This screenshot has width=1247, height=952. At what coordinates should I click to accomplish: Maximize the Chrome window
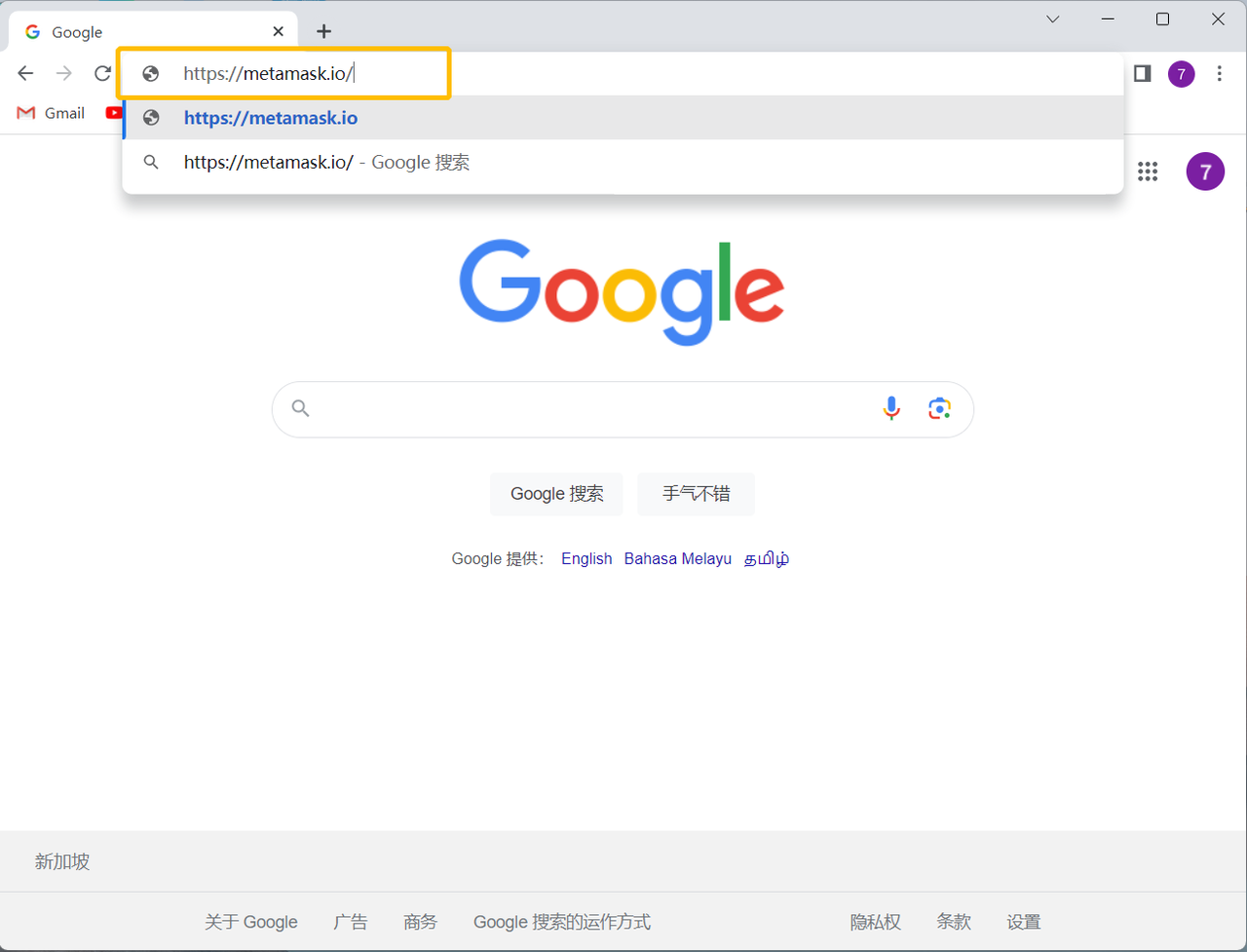point(1163,19)
